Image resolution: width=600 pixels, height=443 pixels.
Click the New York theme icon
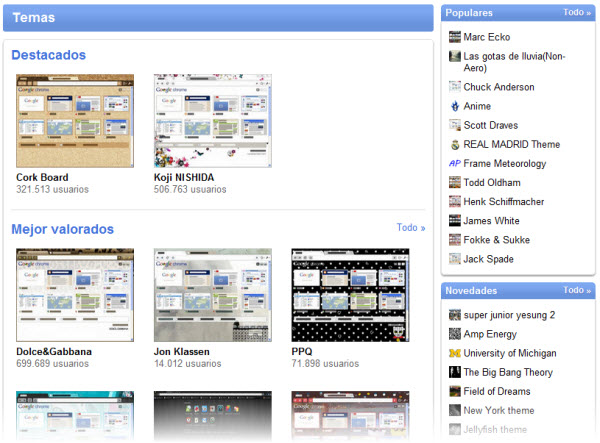(x=455, y=410)
